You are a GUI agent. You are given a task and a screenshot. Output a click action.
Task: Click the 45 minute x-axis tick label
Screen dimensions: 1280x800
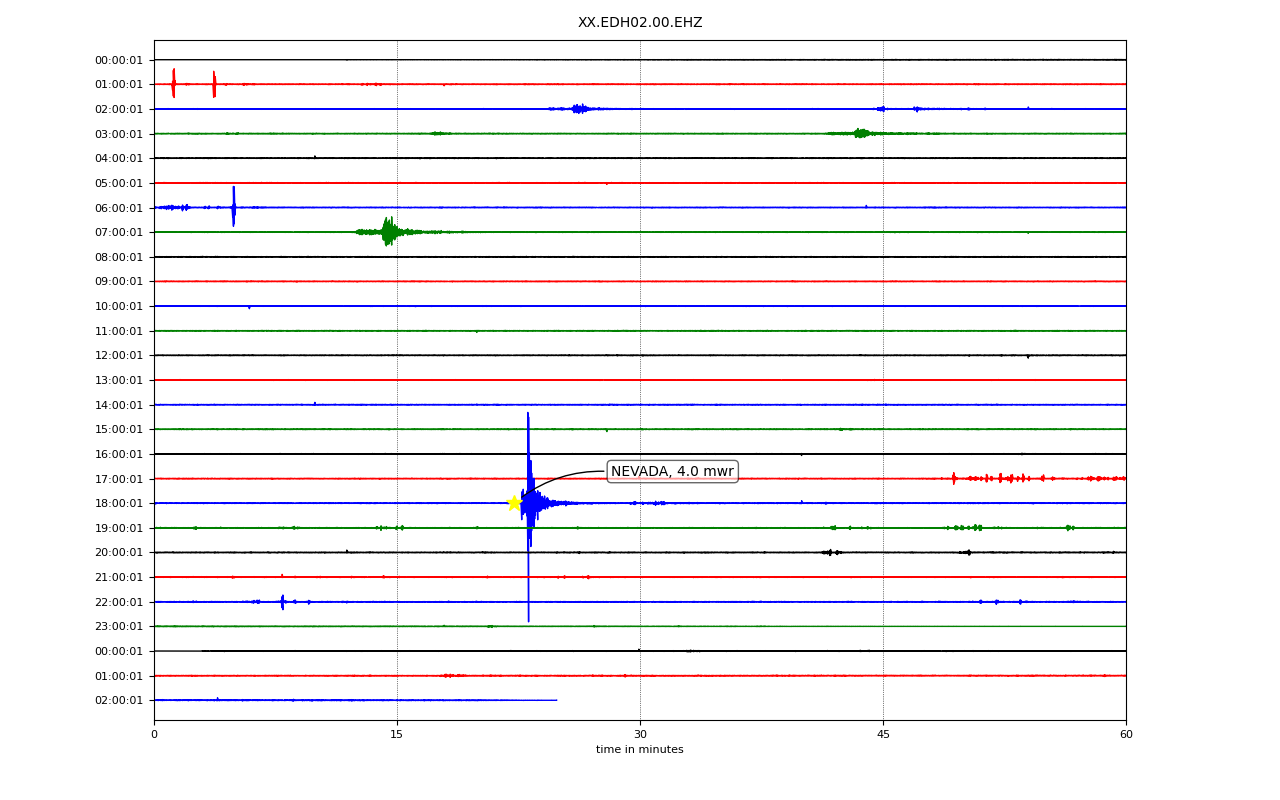[883, 735]
